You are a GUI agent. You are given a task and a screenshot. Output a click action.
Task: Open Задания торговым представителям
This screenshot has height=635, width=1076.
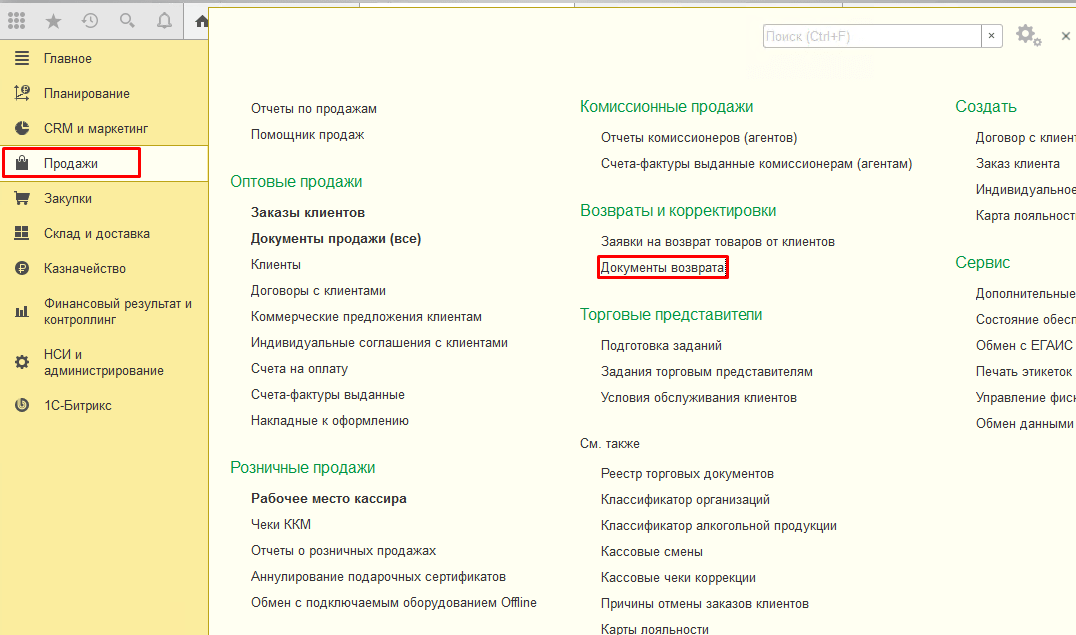[x=707, y=371]
